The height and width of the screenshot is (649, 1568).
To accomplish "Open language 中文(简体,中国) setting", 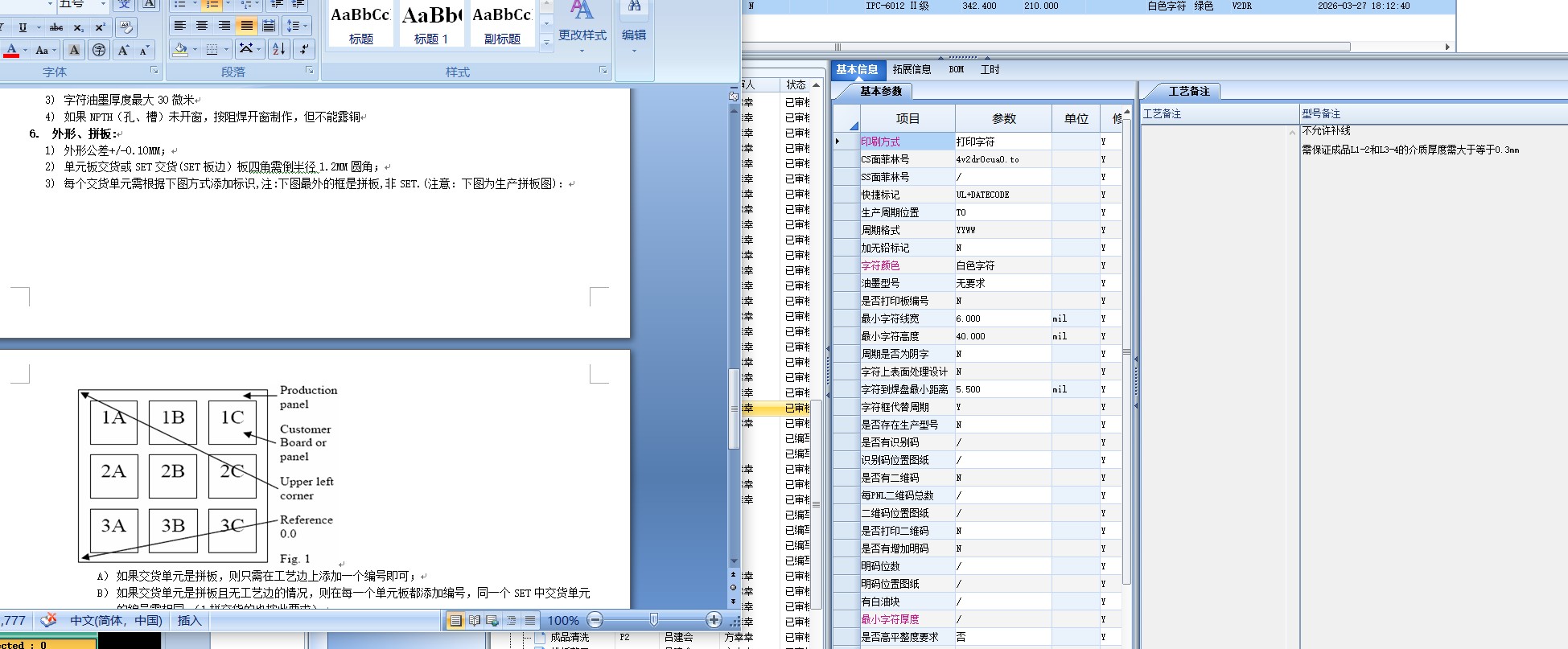I will coord(116,620).
